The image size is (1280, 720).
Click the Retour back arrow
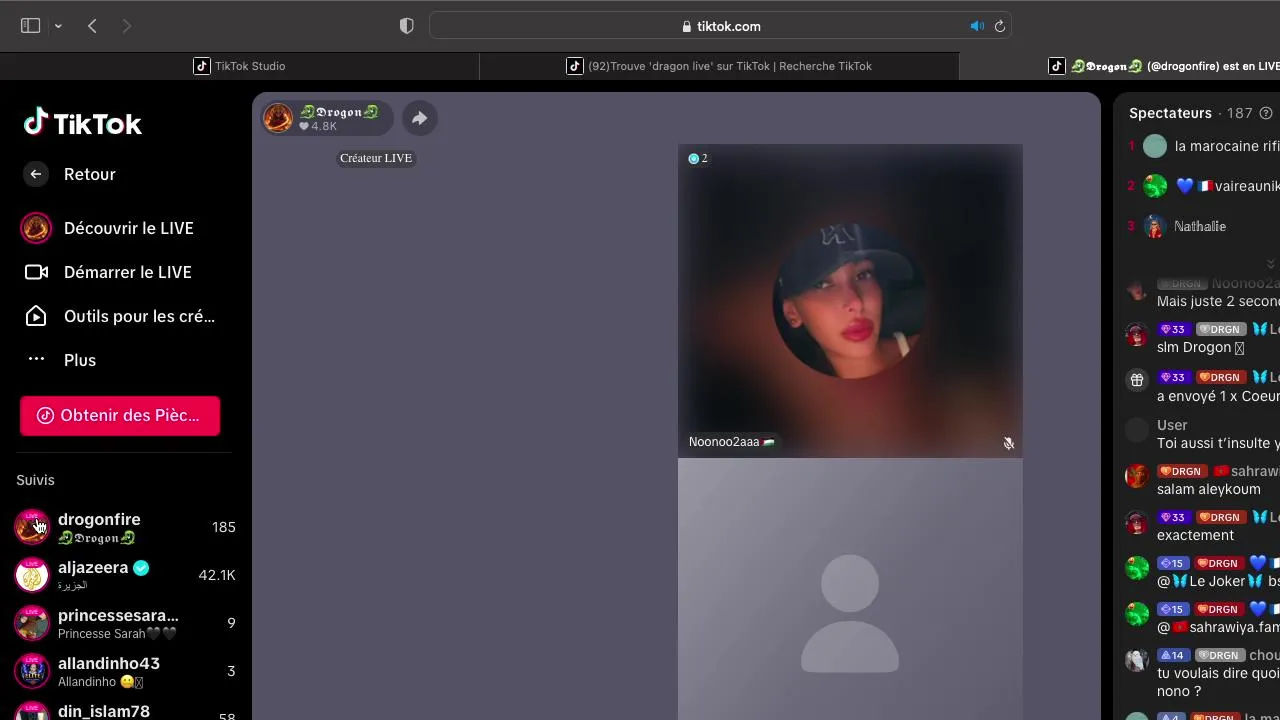tap(36, 174)
